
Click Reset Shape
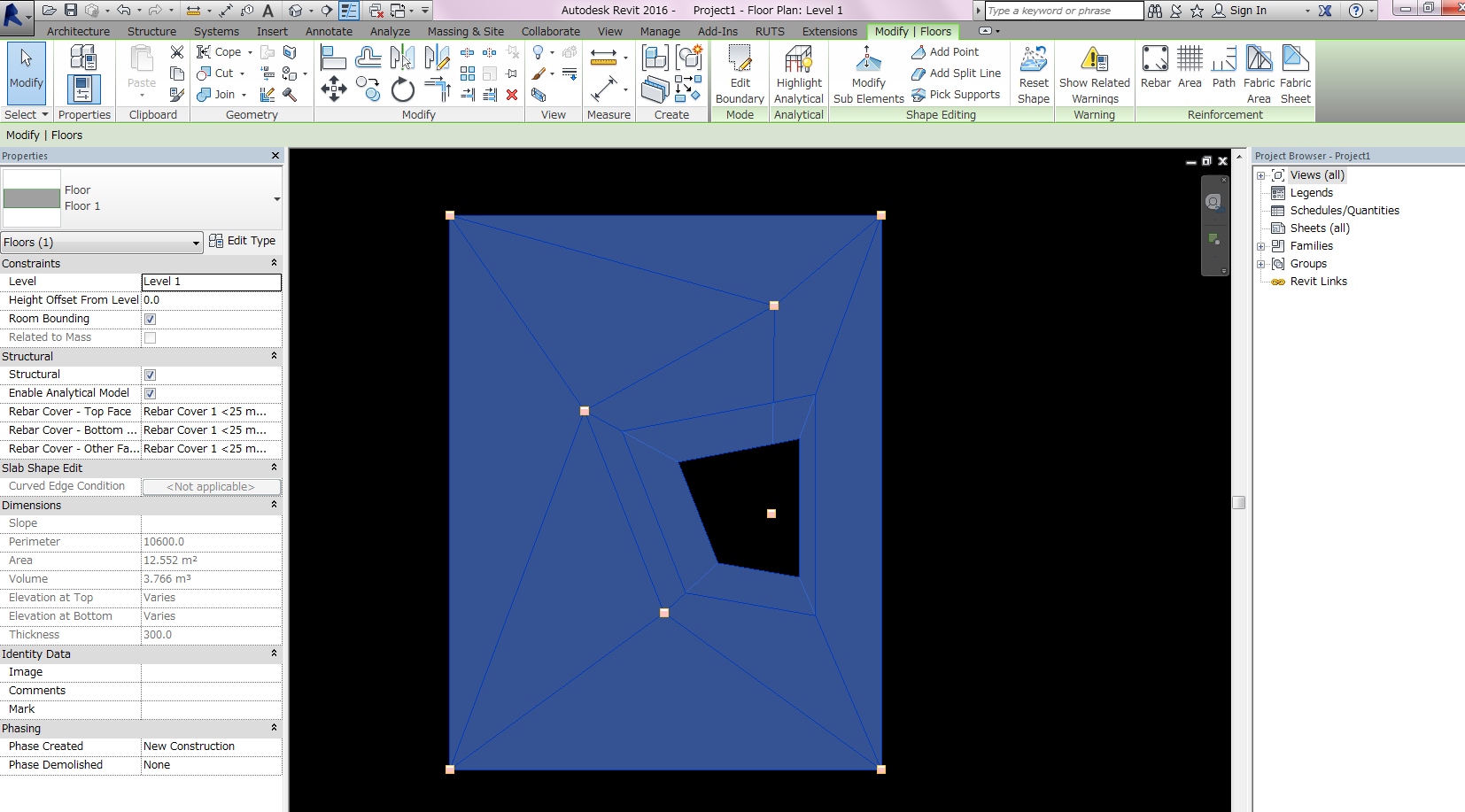coord(1033,74)
